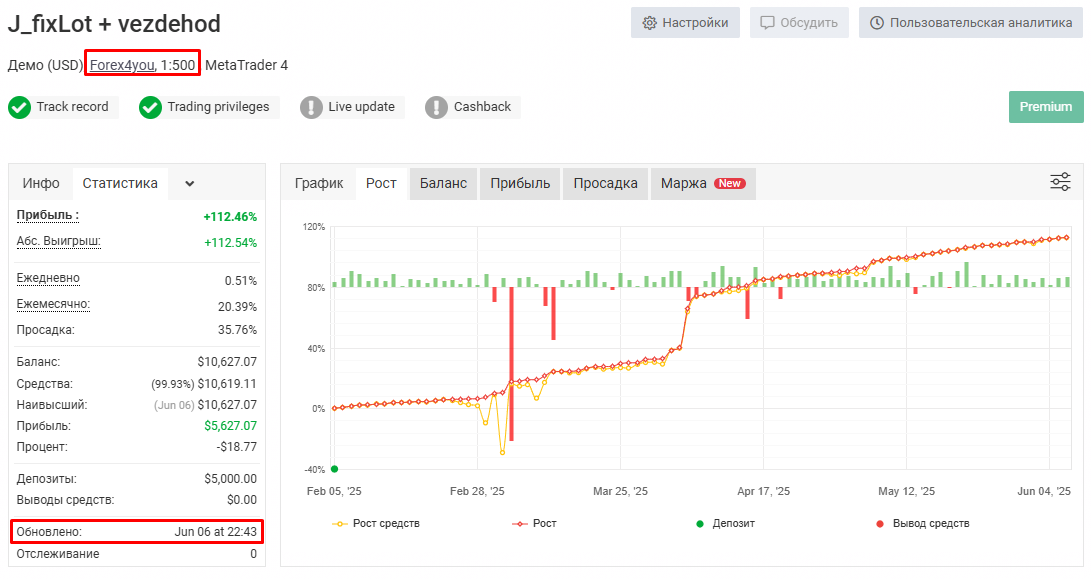
Task: Open the Прибыль chart tab
Action: click(520, 183)
